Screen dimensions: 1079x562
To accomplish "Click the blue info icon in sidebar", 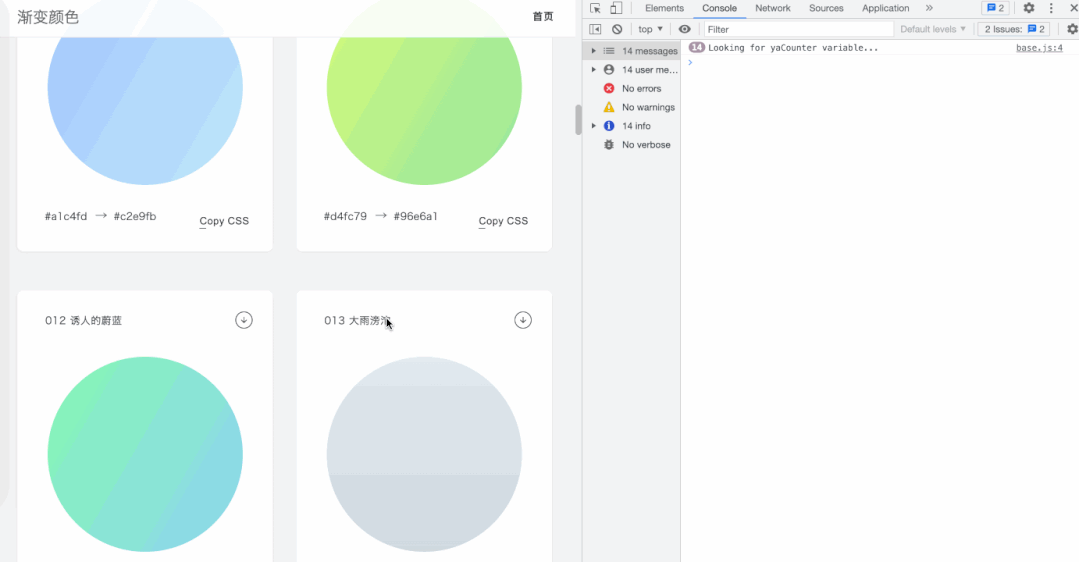I will point(609,126).
